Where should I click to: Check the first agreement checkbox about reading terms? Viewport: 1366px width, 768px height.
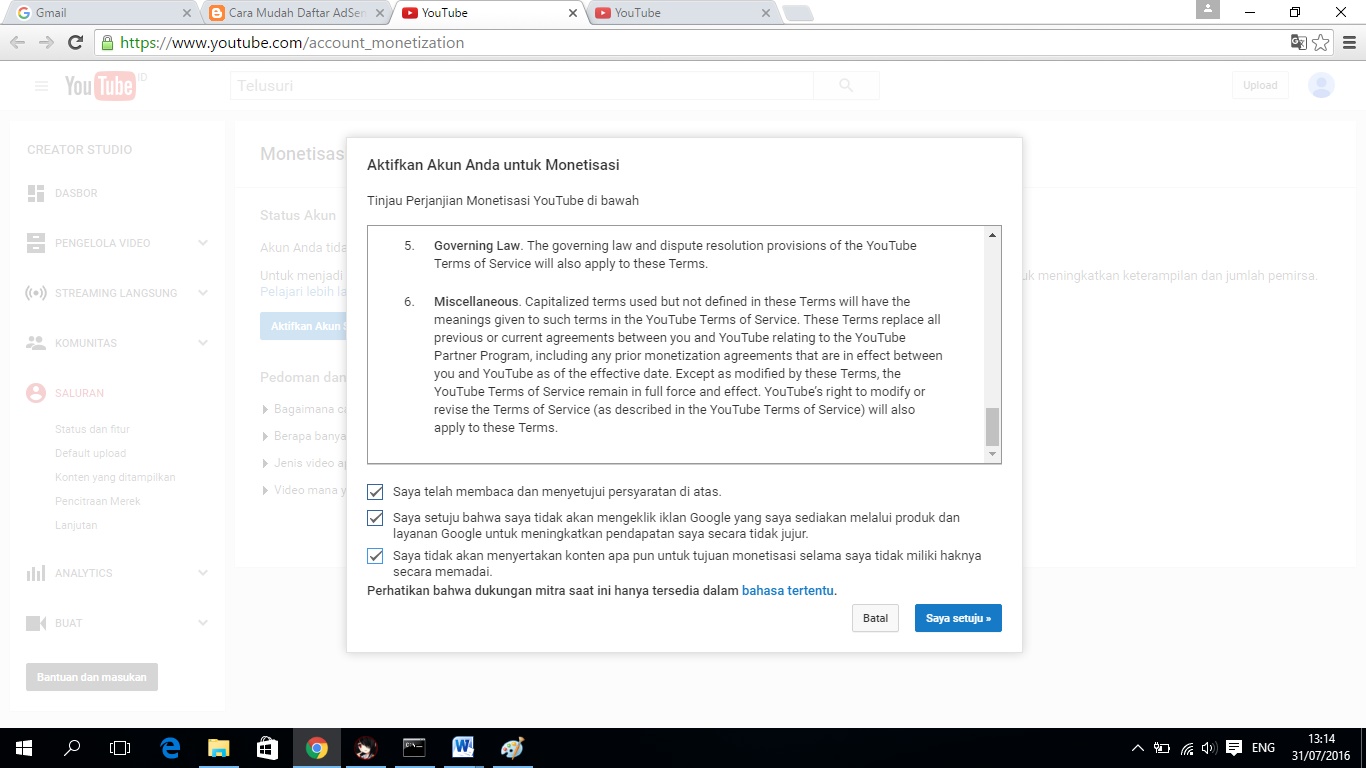click(375, 492)
